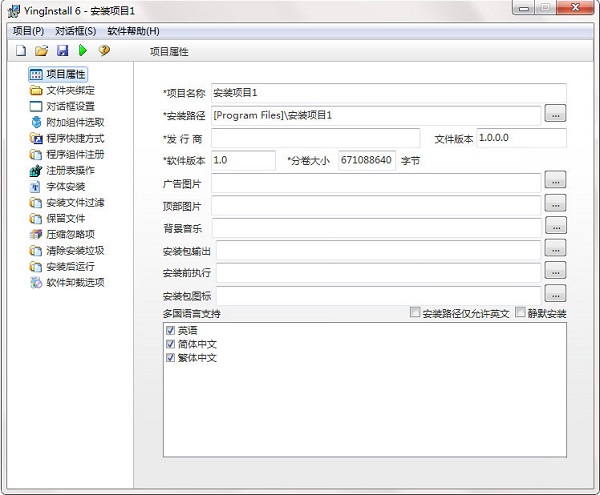Select the 程序组件注册 icon
Screen dimensions: 600x495
pyautogui.click(x=36, y=155)
